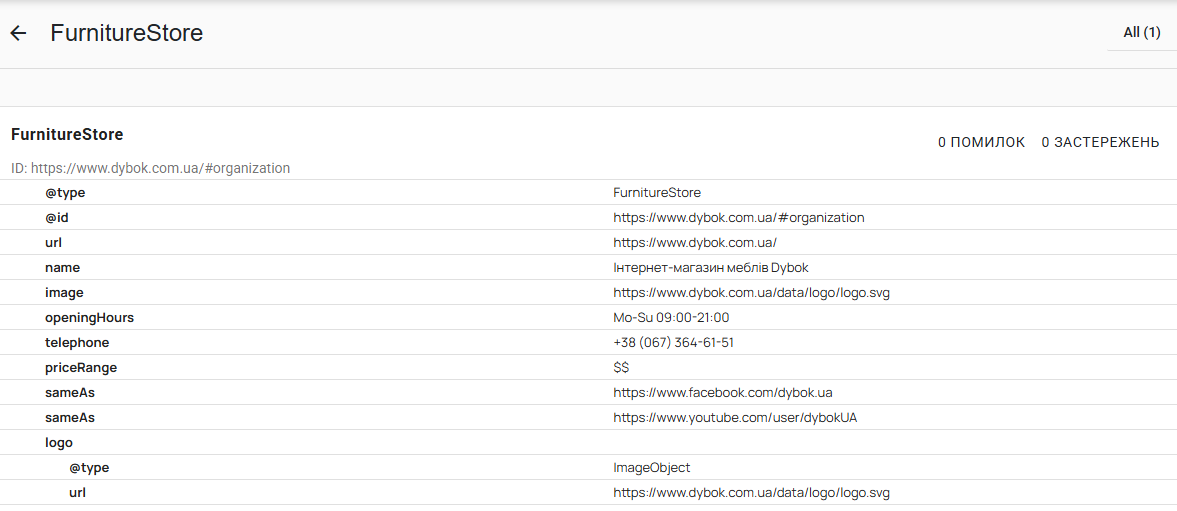Image resolution: width=1177 pixels, height=511 pixels.
Task: Click the @id value https://www.dybok.com.ua/#organization
Action: click(x=739, y=218)
